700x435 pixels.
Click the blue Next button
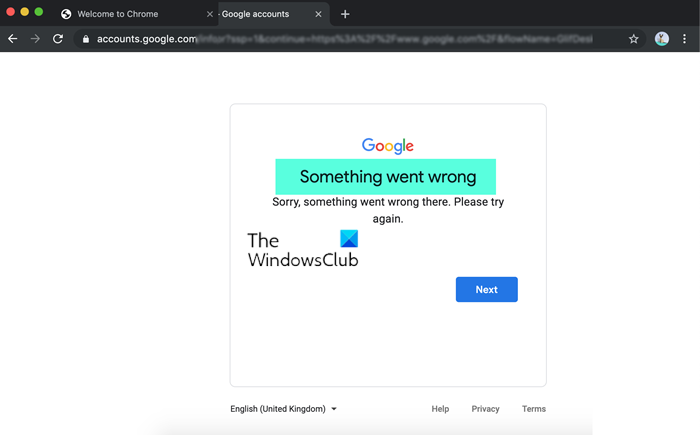pos(487,289)
